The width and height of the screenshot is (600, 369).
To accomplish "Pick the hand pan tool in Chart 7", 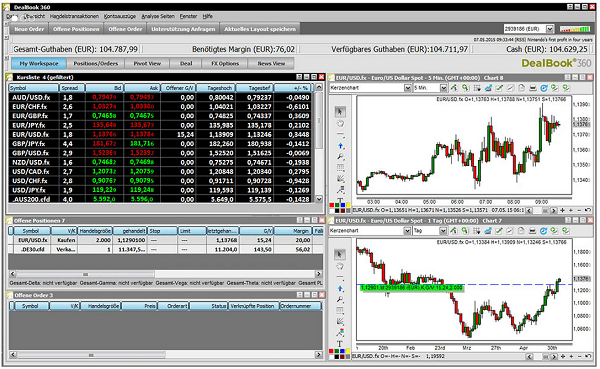I will [339, 266].
